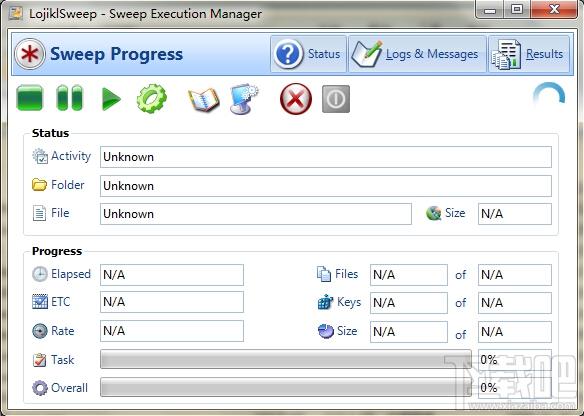The image size is (584, 416).
Task: Open the notebook log icon in toolbar
Action: [x=203, y=99]
